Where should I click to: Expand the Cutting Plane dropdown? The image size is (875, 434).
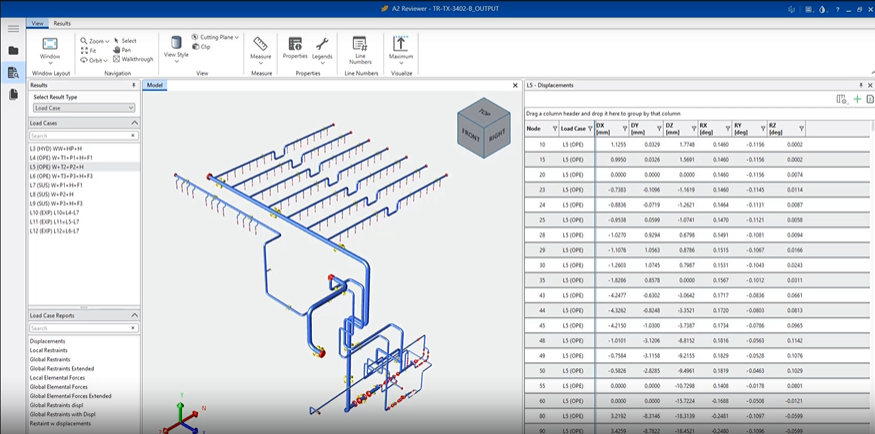click(236, 37)
